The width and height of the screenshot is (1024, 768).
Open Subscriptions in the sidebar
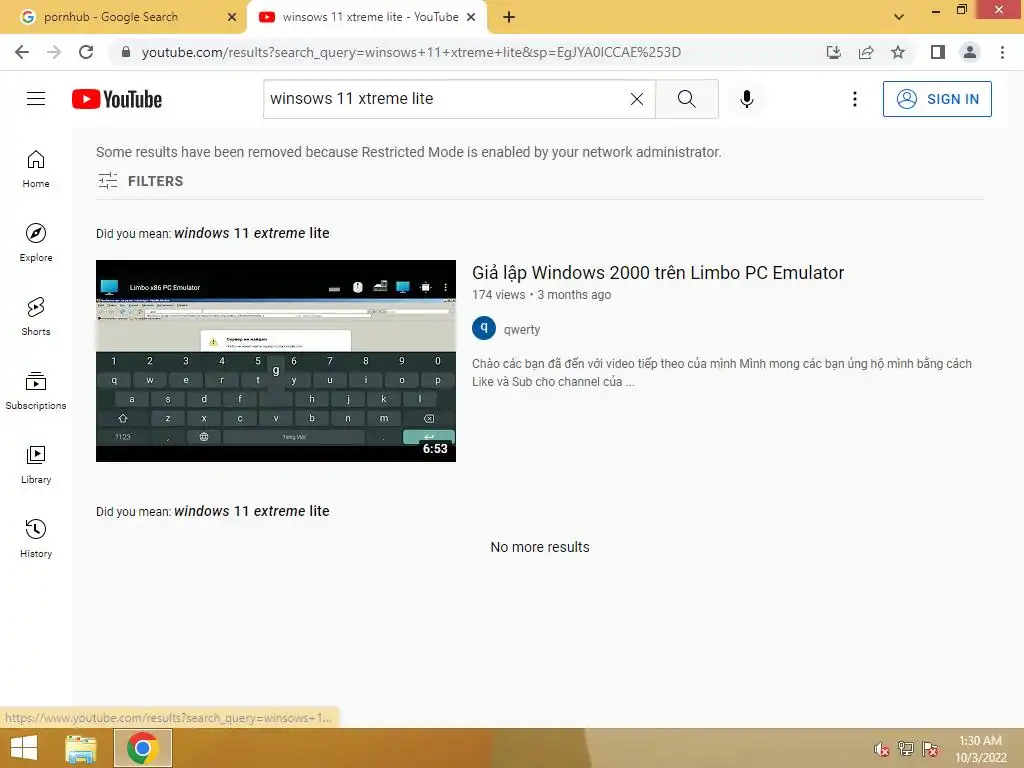coord(36,391)
